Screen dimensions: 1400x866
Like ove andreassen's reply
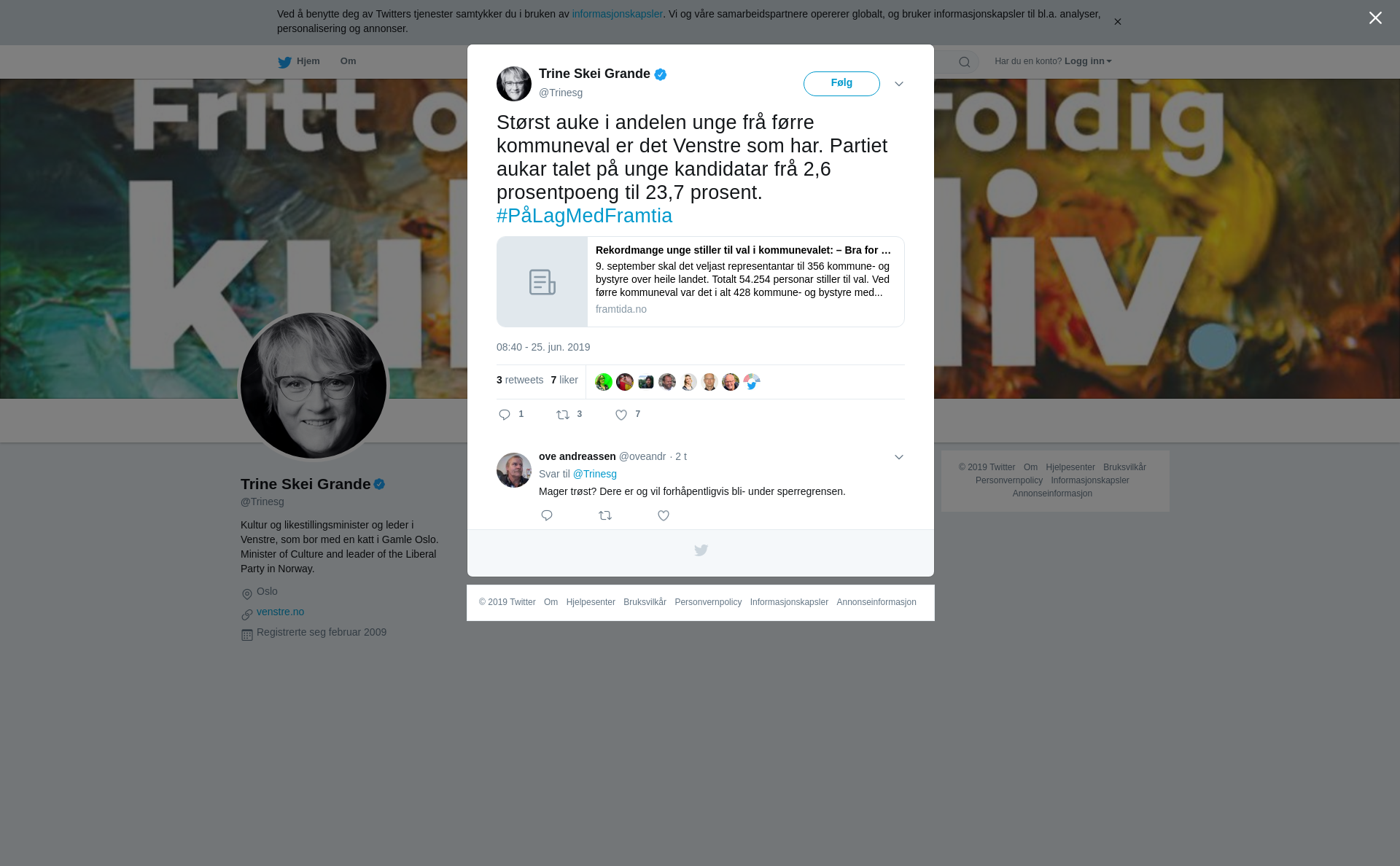(664, 515)
